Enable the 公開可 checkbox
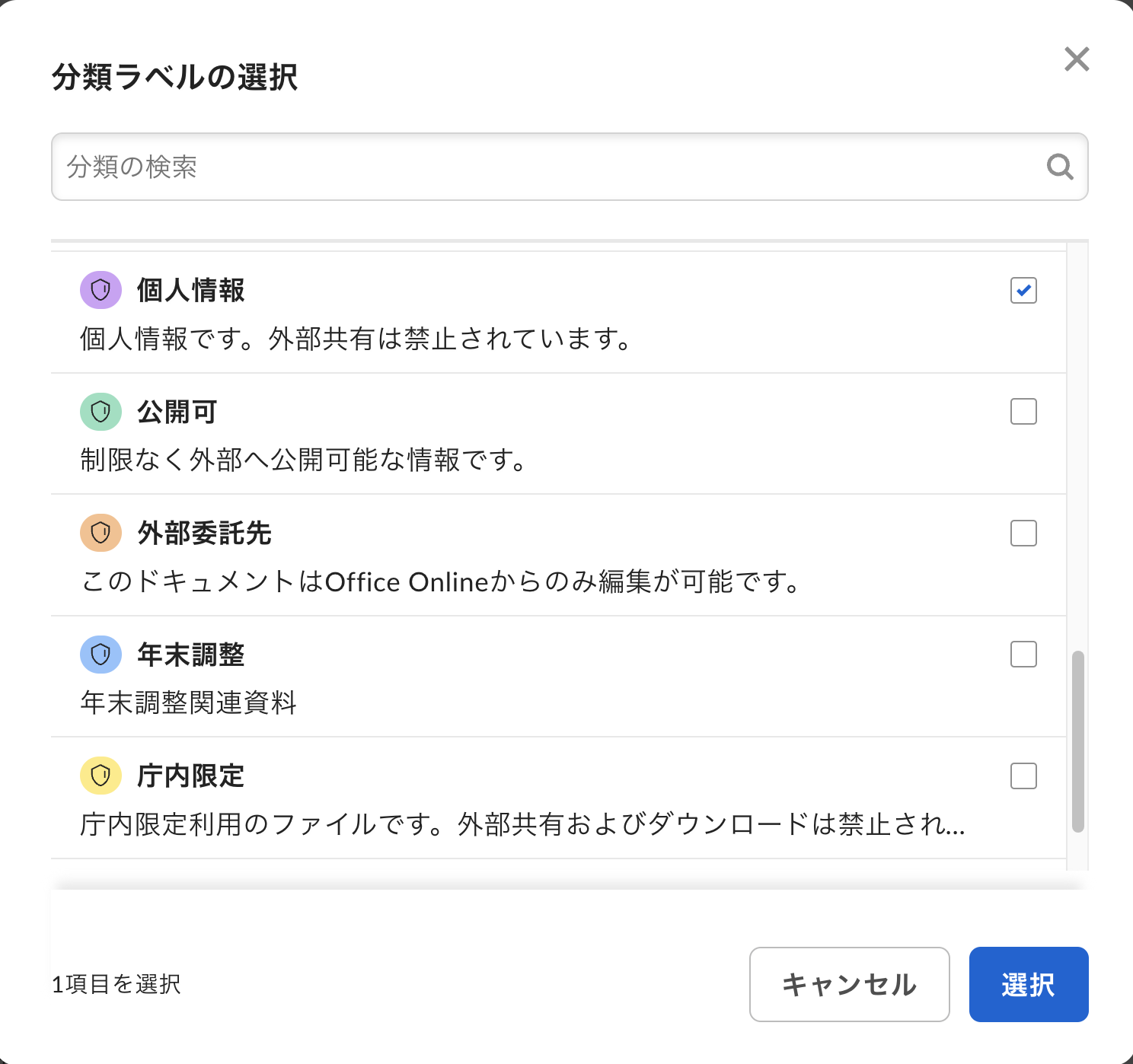The width and height of the screenshot is (1133, 1064). click(x=1023, y=412)
